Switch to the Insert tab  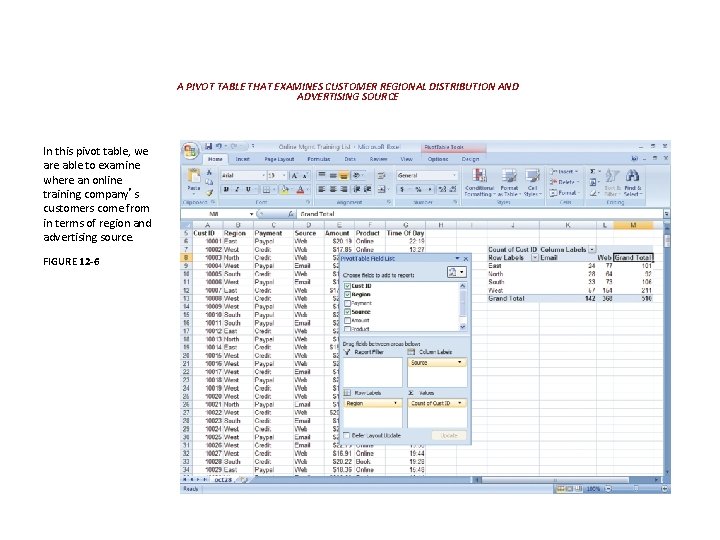tap(242, 159)
